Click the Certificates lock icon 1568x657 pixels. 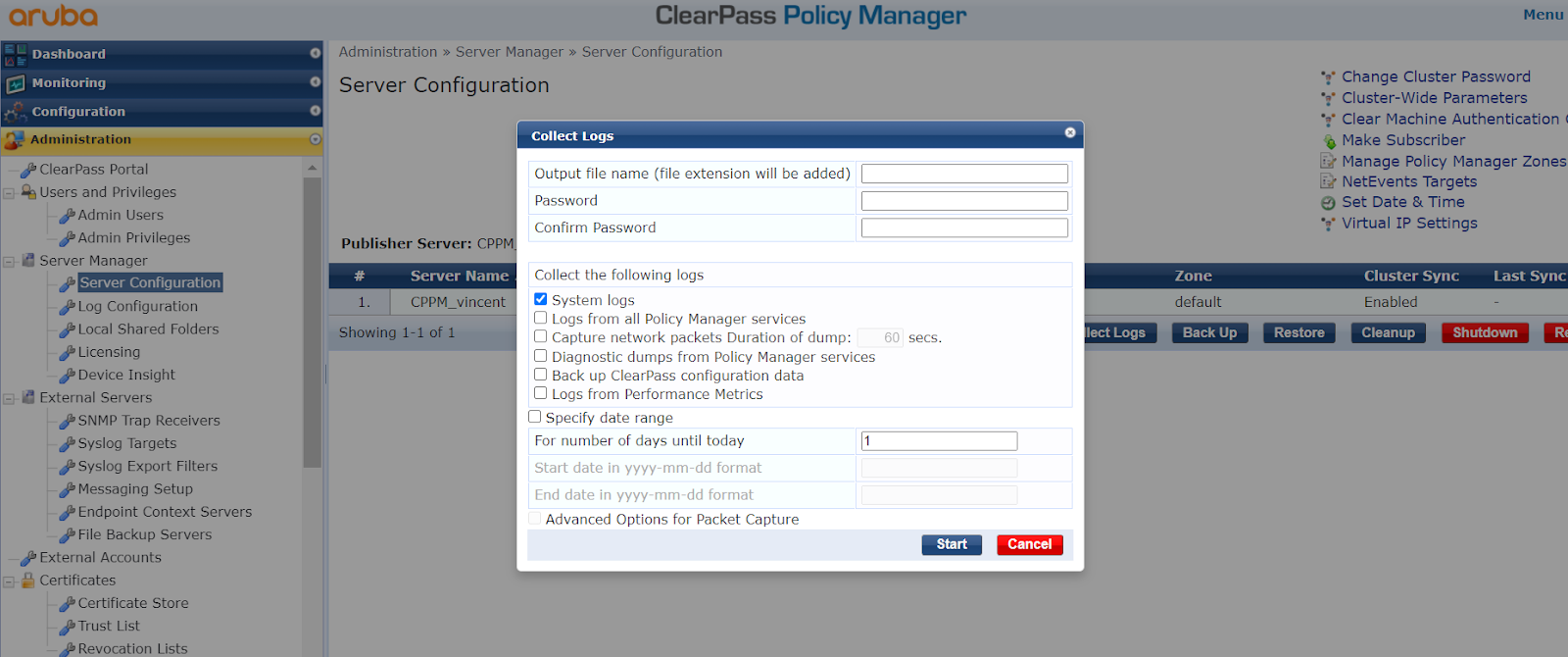tap(28, 581)
